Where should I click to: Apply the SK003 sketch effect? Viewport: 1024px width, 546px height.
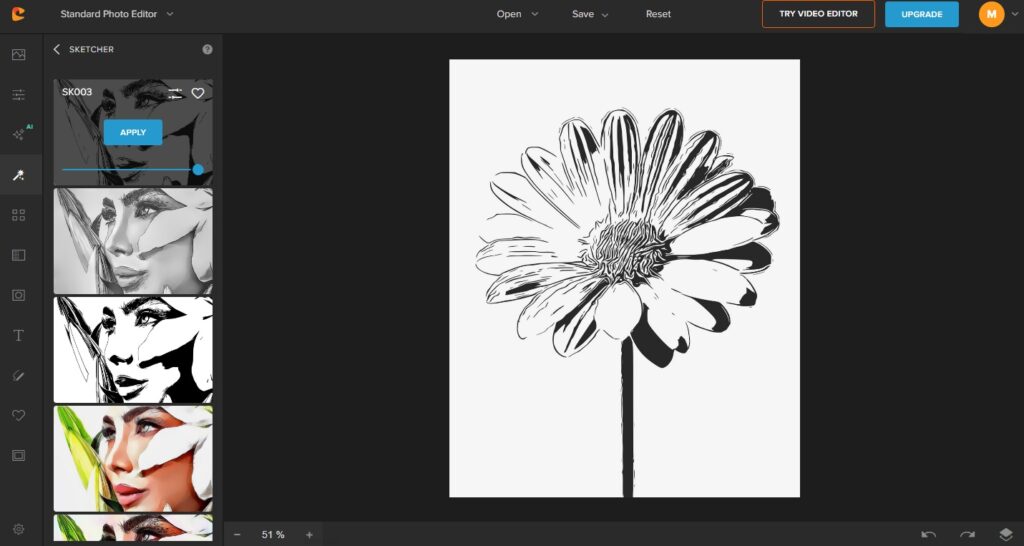click(x=133, y=132)
